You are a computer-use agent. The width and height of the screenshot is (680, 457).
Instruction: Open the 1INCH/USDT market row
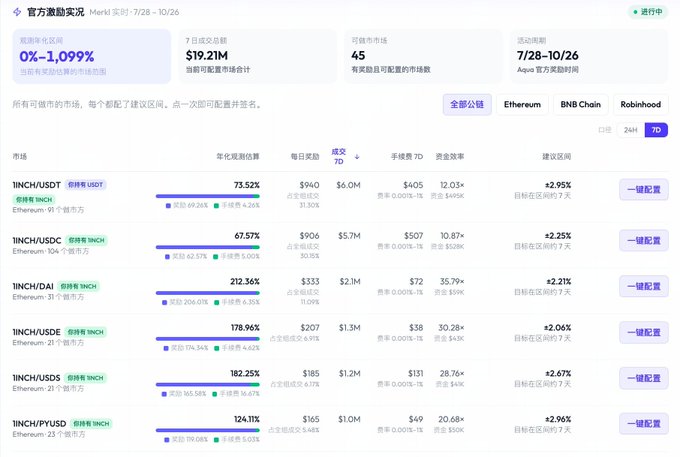[x=340, y=197]
